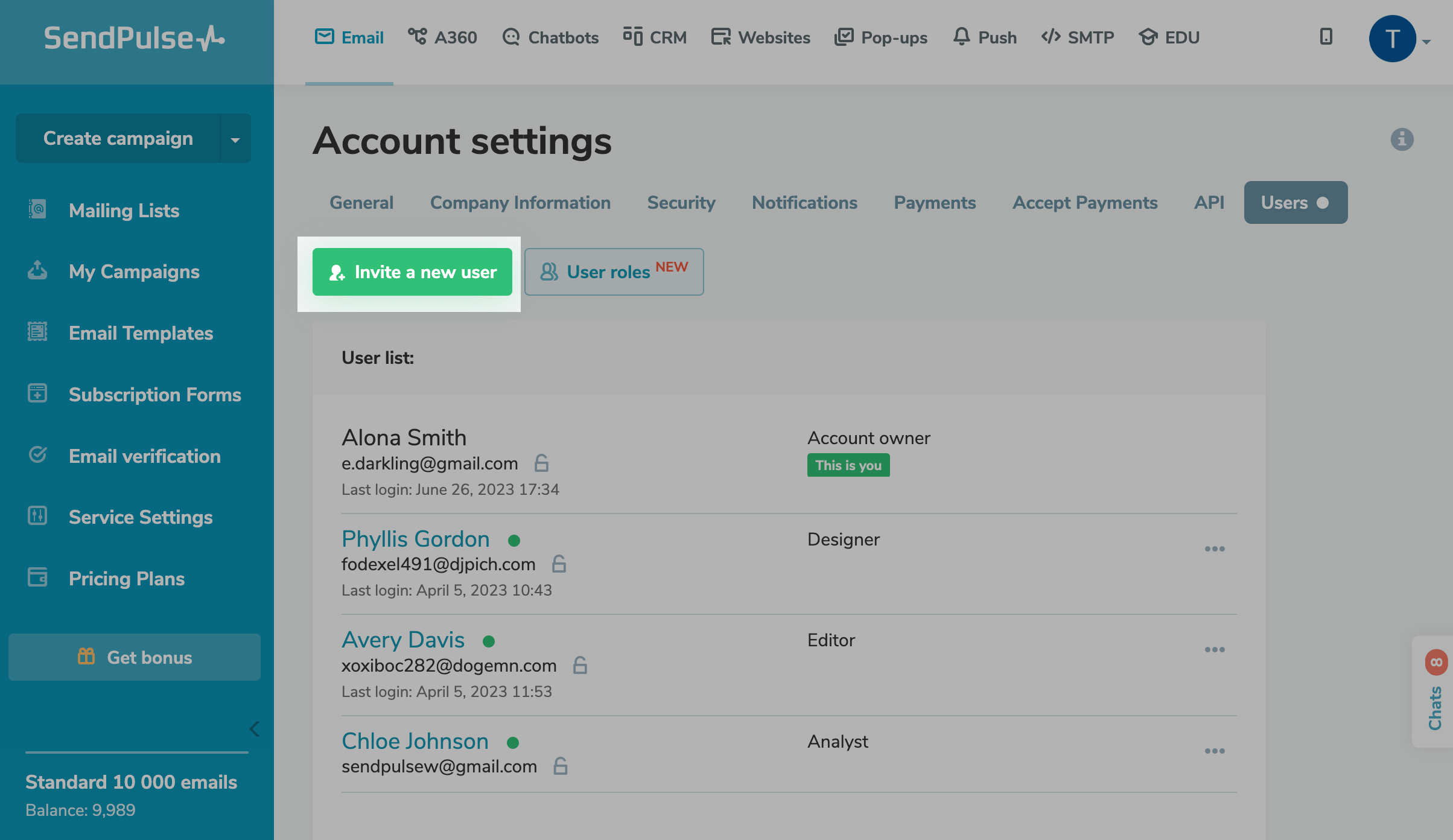Screen dimensions: 1453x840
Task: Open three-dot menu for Phyllis Gordon
Action: (1214, 549)
